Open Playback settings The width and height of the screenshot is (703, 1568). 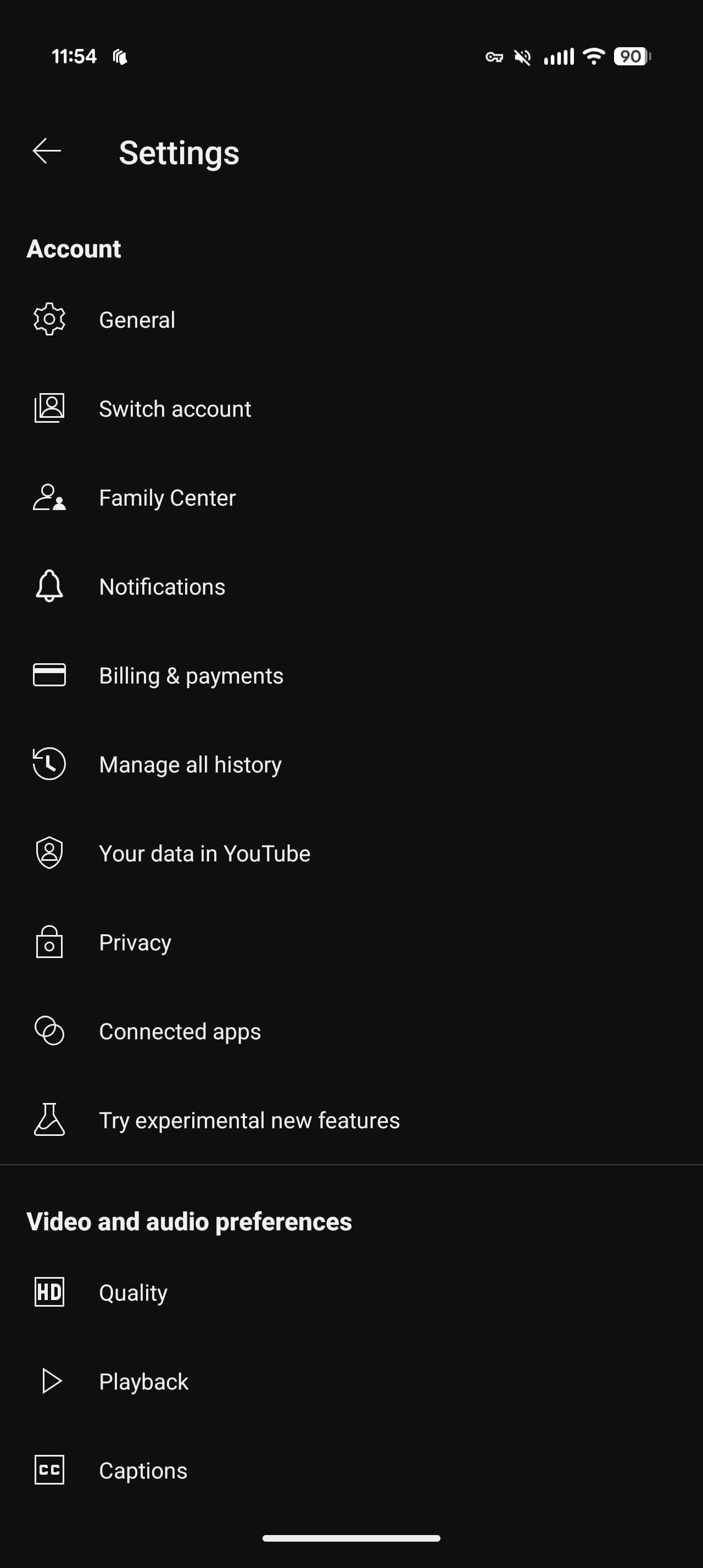coord(144,1382)
